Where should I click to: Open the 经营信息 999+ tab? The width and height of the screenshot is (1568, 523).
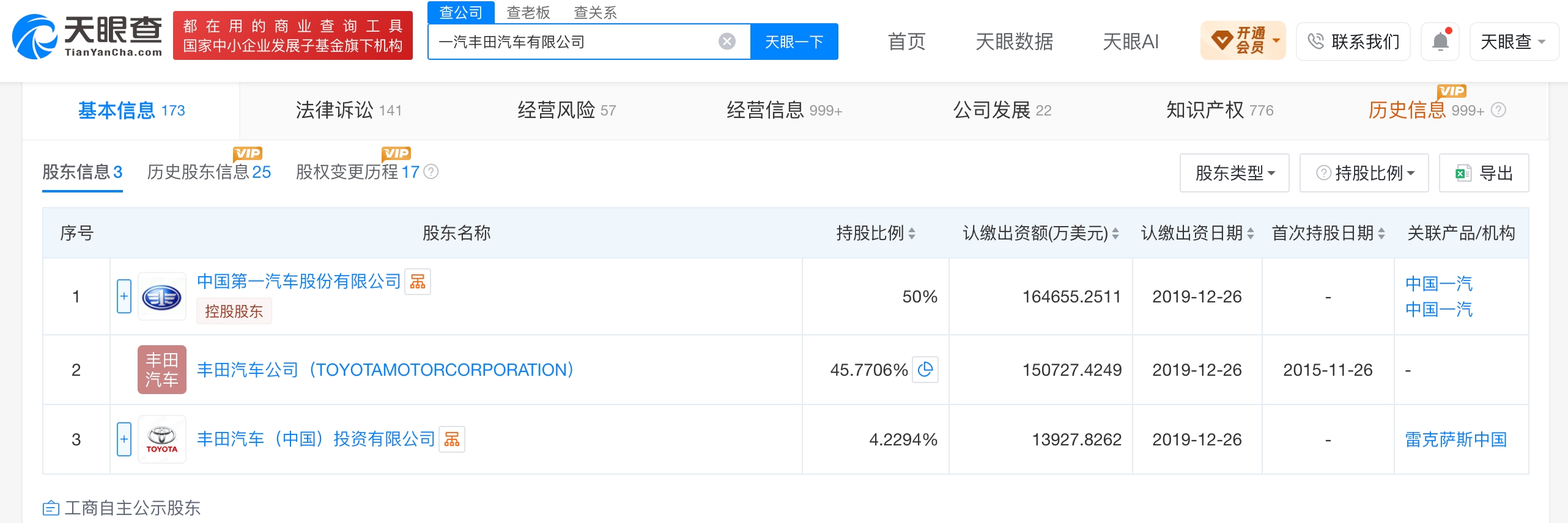(784, 111)
